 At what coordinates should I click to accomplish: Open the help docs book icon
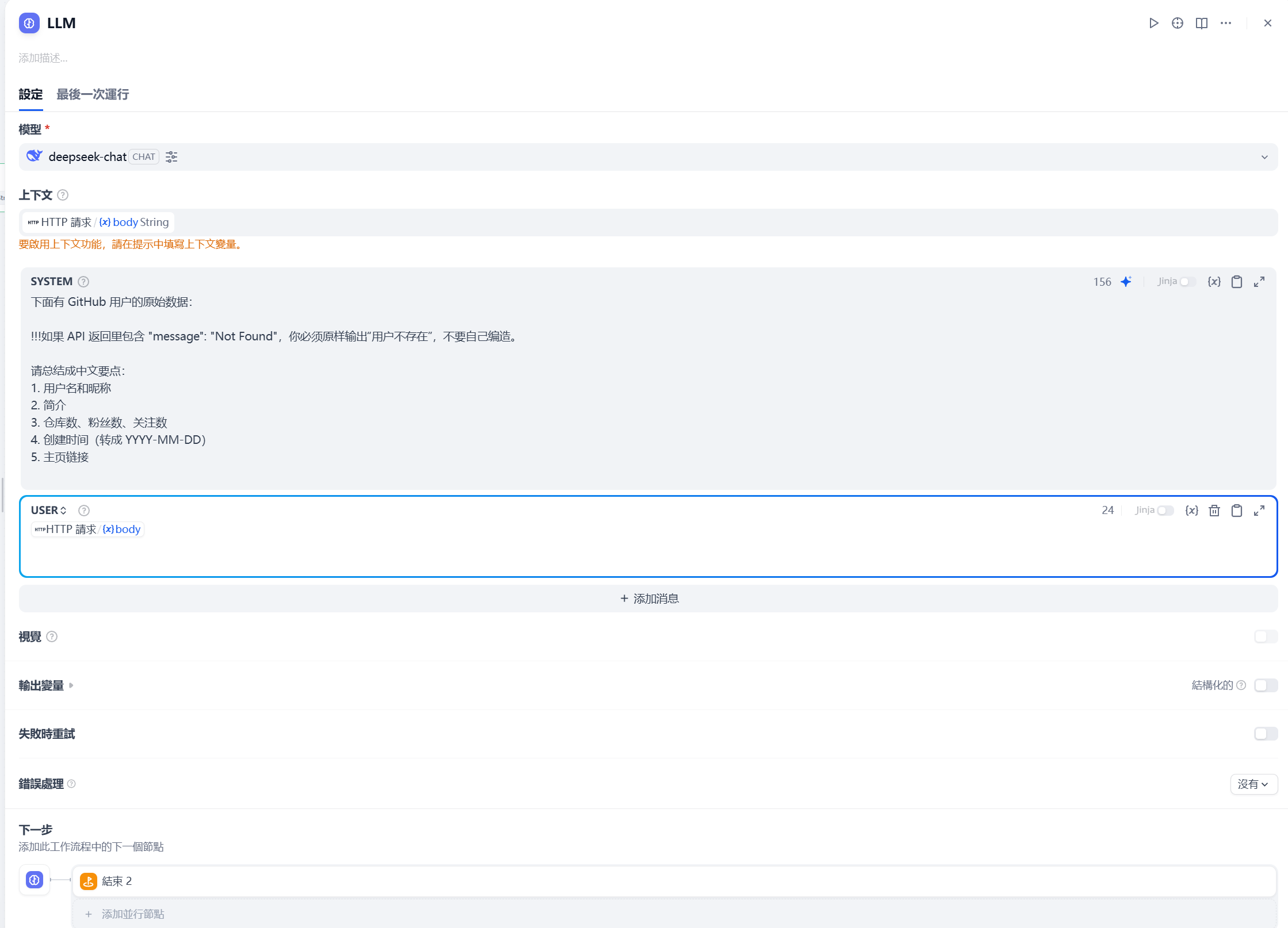(x=1202, y=23)
